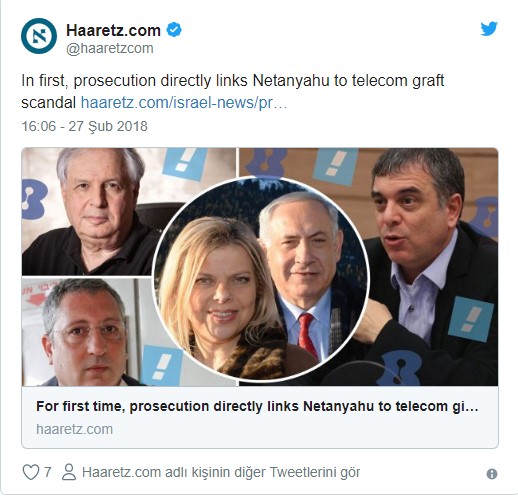The image size is (518, 497).
Task: Click the haaretz.com domain under the card headline
Action: 74,429
